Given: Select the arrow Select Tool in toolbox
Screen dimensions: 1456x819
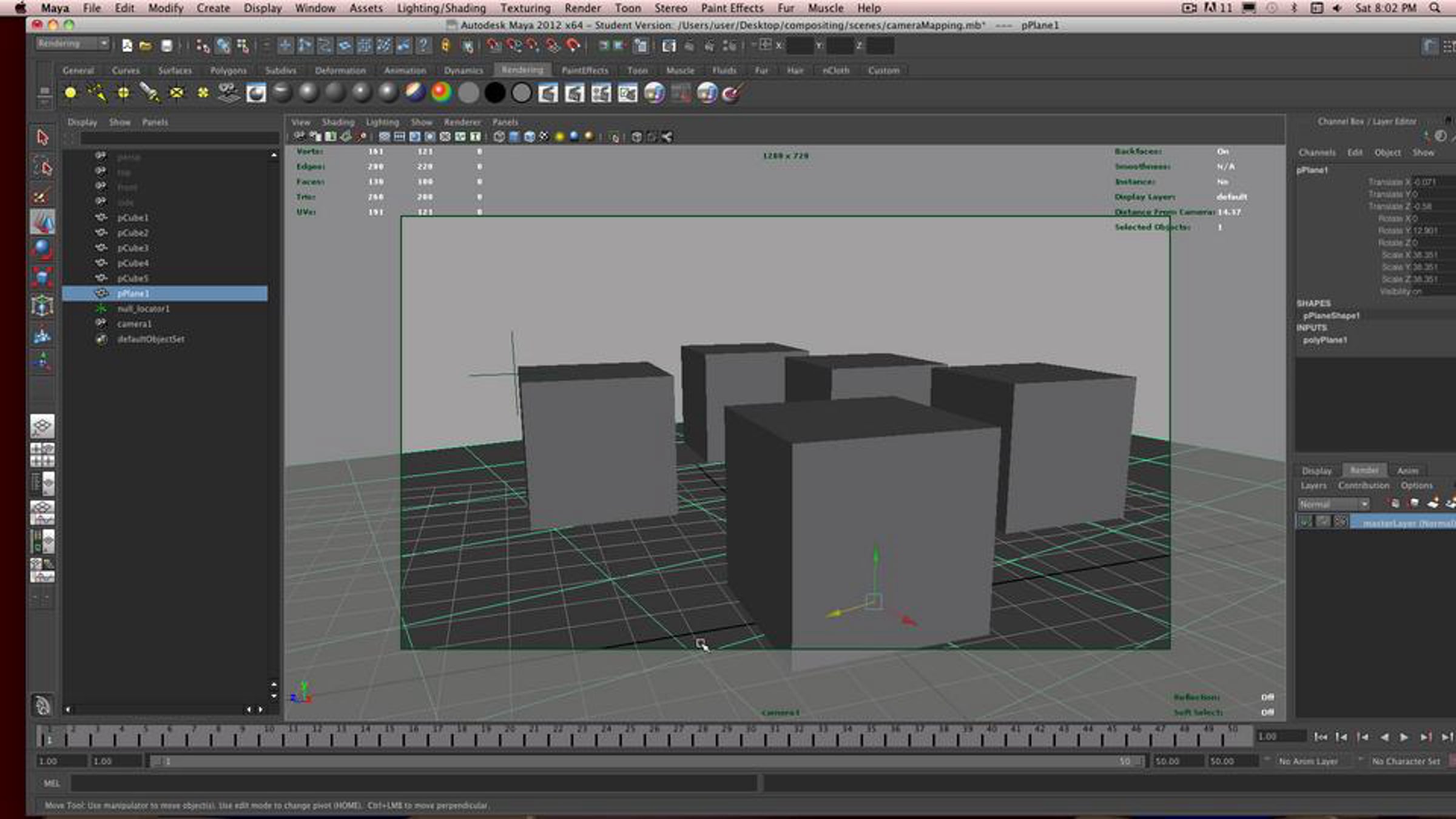Looking at the screenshot, I should (42, 138).
